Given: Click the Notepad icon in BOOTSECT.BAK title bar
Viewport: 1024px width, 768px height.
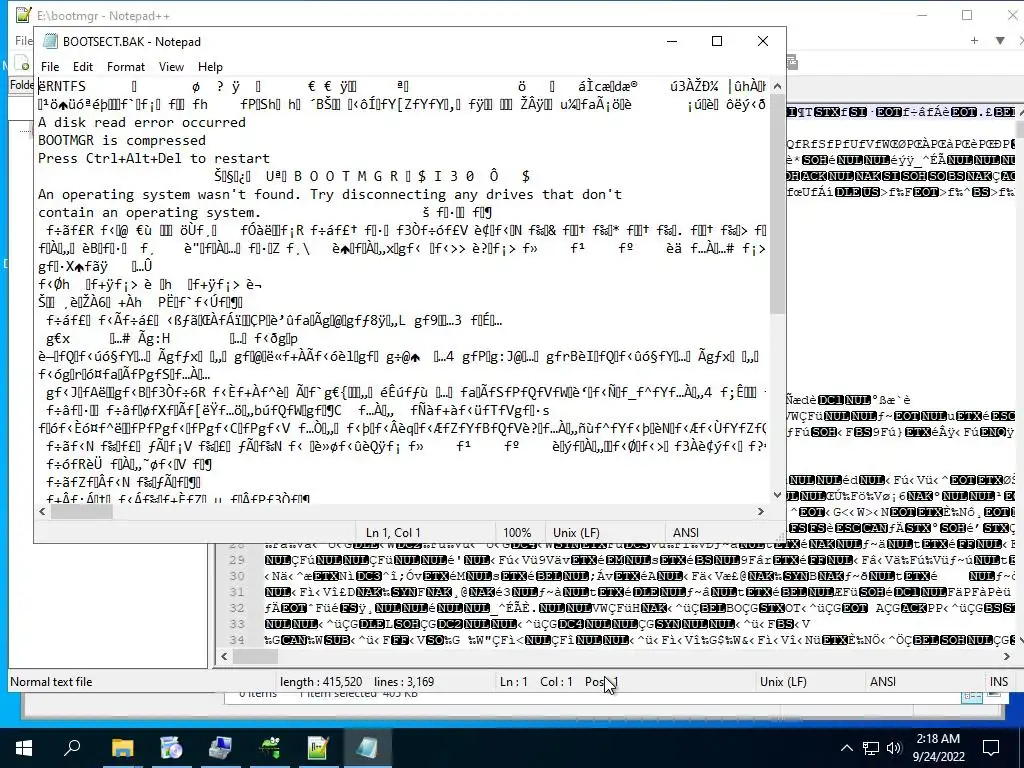Looking at the screenshot, I should (x=50, y=41).
